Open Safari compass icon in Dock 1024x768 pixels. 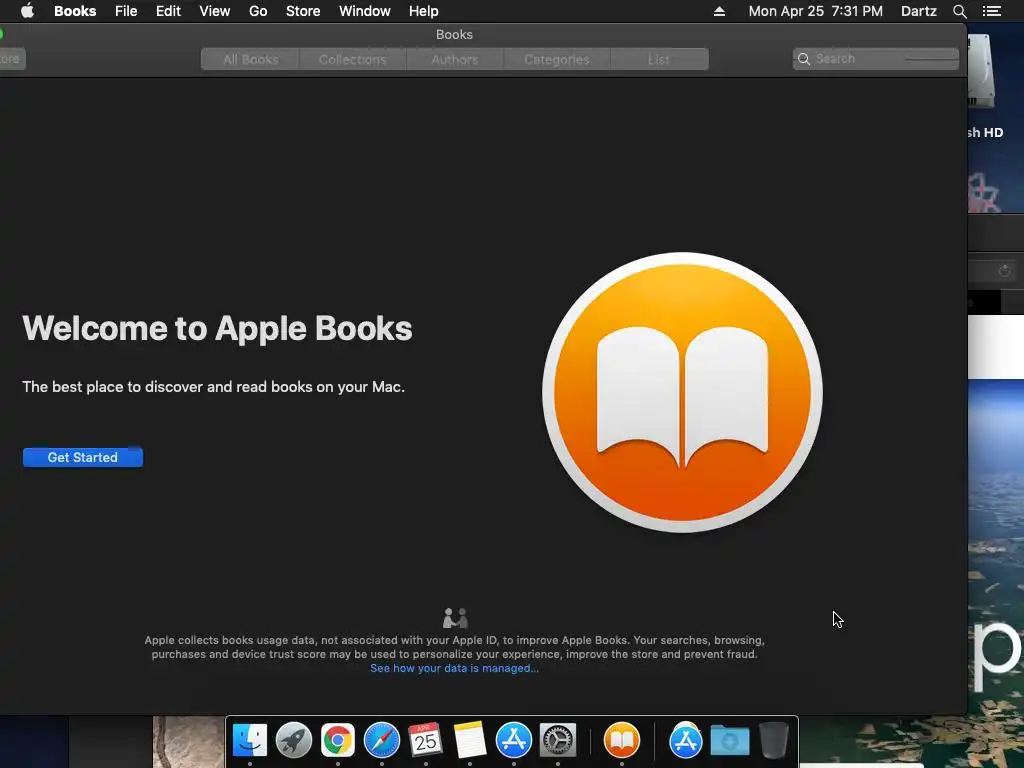tap(382, 740)
